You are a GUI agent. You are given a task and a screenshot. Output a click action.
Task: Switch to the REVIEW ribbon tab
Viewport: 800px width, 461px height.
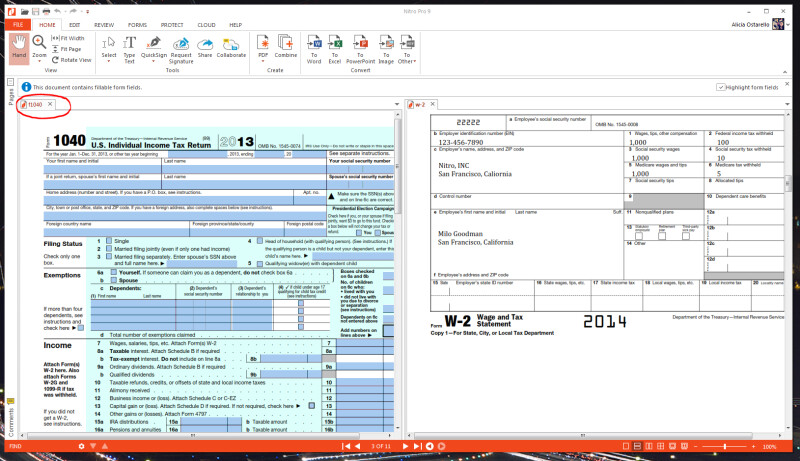pyautogui.click(x=104, y=24)
